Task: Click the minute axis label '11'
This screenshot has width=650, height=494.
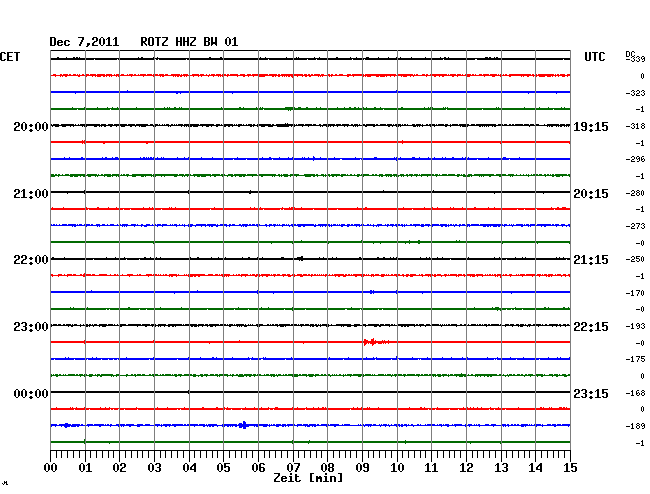Action: coord(431,468)
